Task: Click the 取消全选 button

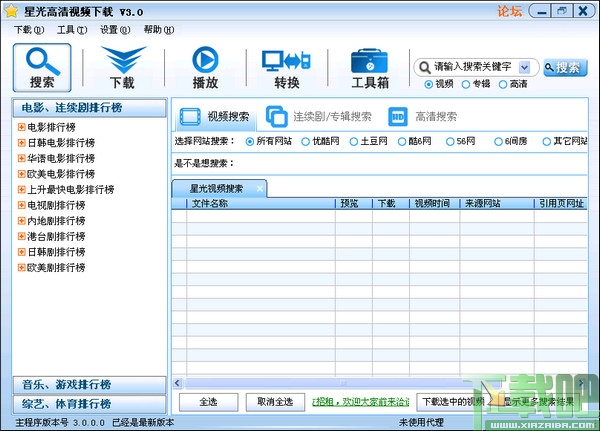Action: pos(275,402)
